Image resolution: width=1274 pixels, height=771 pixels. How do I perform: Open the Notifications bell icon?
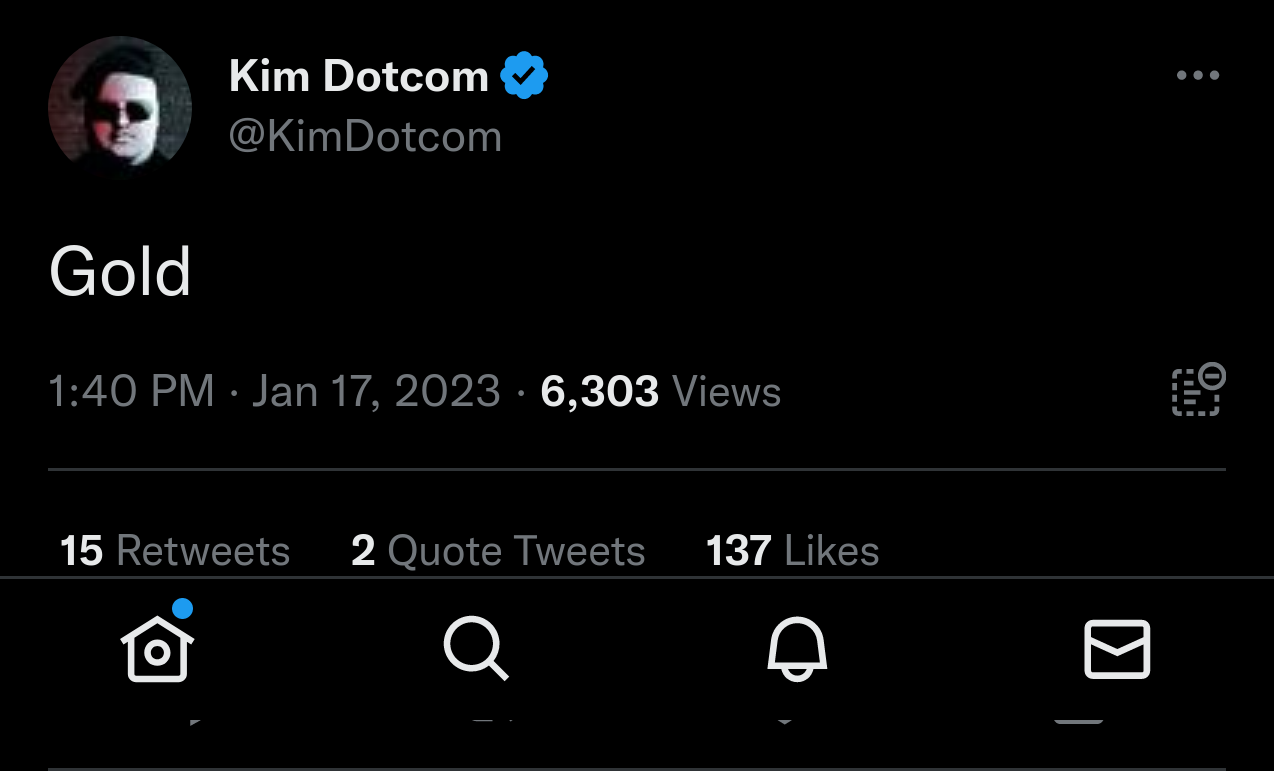coord(797,648)
